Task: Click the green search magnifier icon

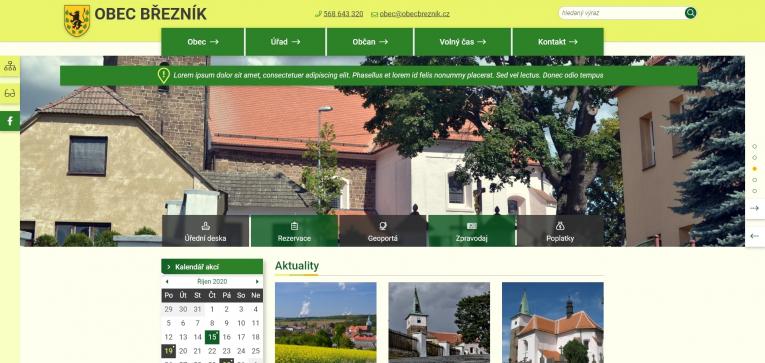Action: click(690, 13)
